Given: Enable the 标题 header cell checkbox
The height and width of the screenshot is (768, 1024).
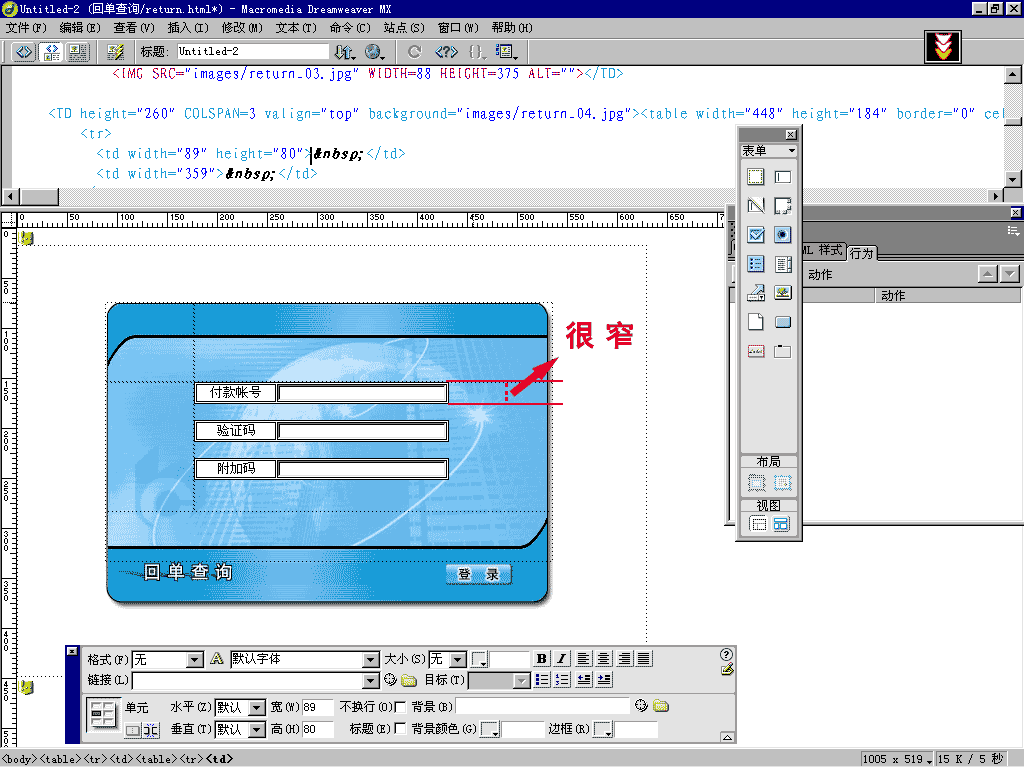Looking at the screenshot, I should point(401,729).
